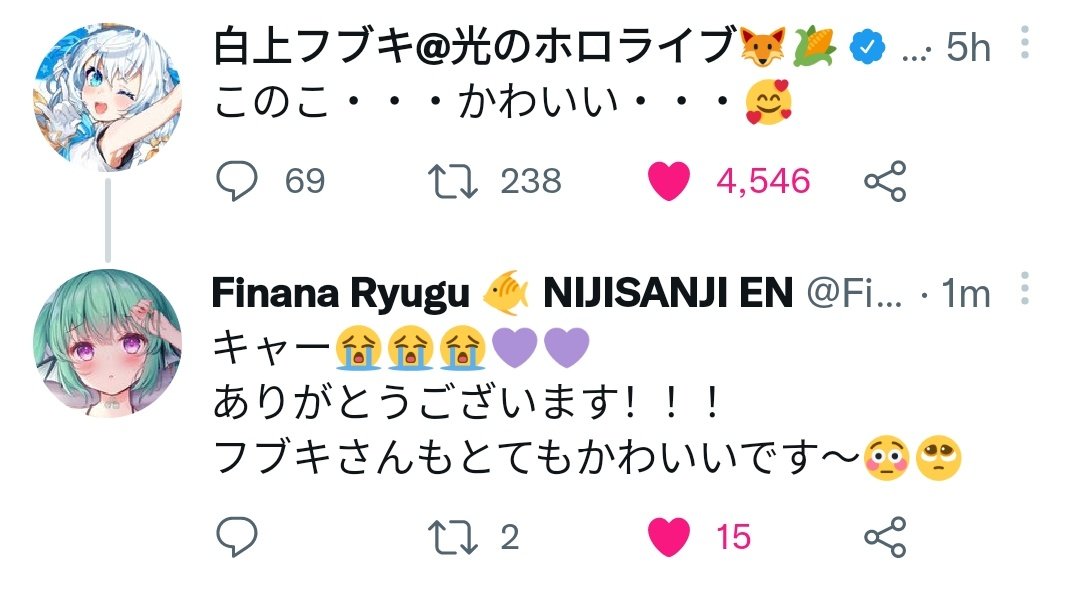The height and width of the screenshot is (589, 1080).
Task: Share Fubuki's tweet via share icon
Action: 885,181
